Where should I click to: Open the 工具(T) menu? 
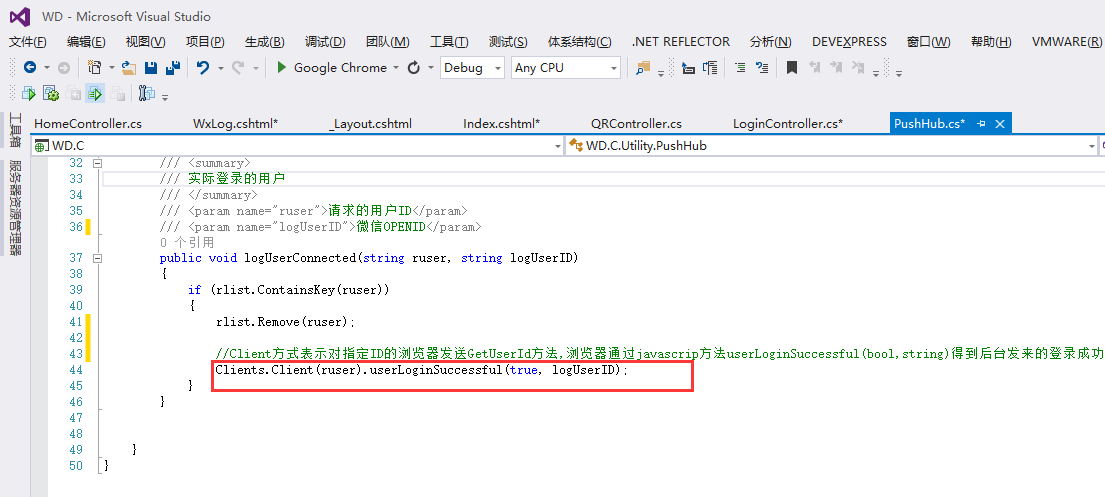(450, 42)
